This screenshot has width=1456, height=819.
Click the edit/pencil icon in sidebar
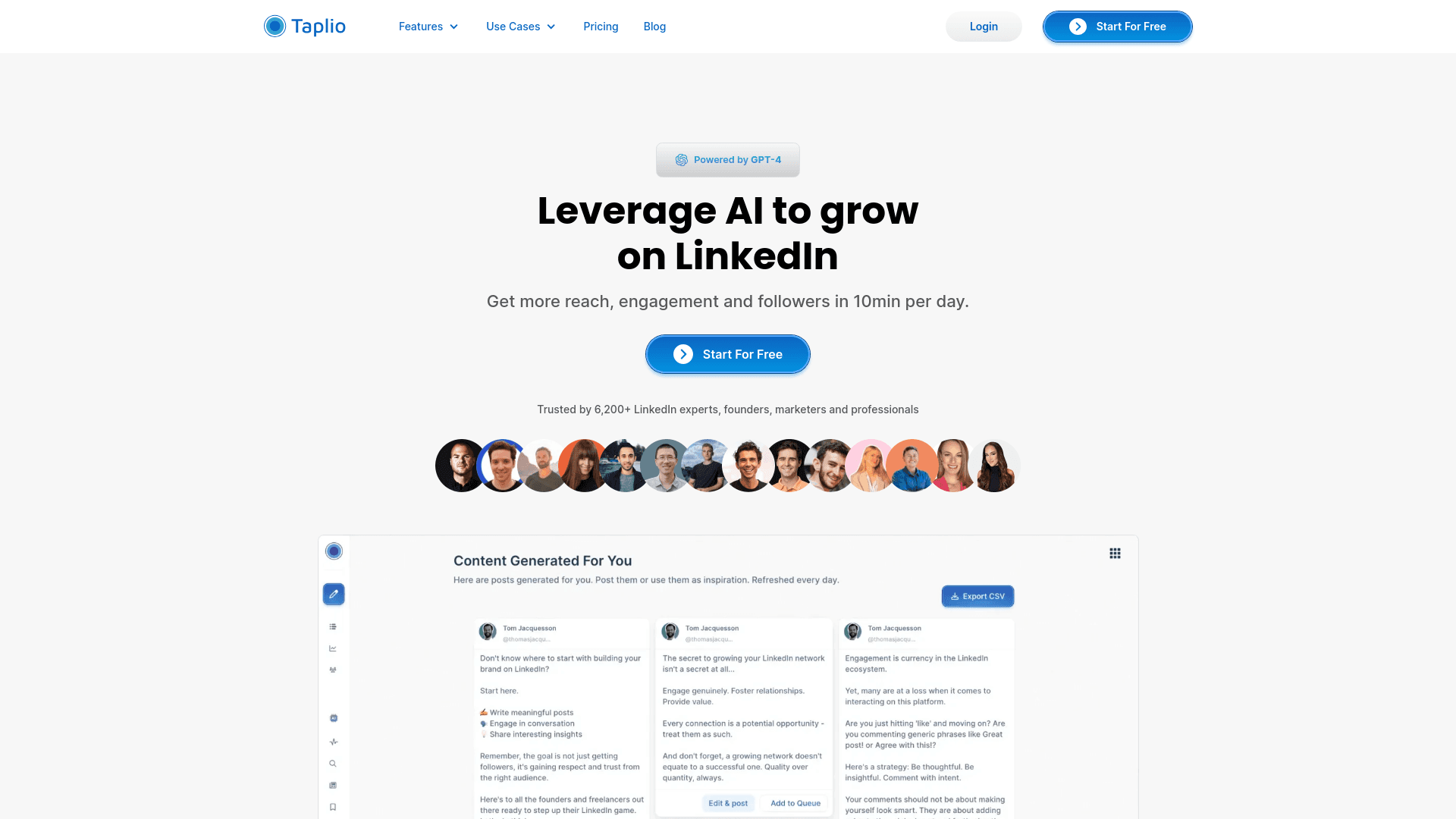coord(333,593)
